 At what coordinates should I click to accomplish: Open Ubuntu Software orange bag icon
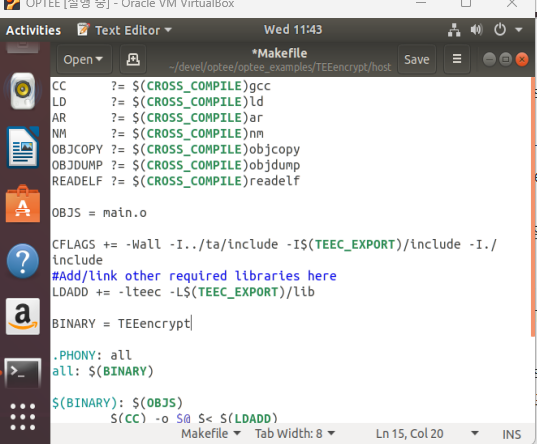pyautogui.click(x=23, y=204)
